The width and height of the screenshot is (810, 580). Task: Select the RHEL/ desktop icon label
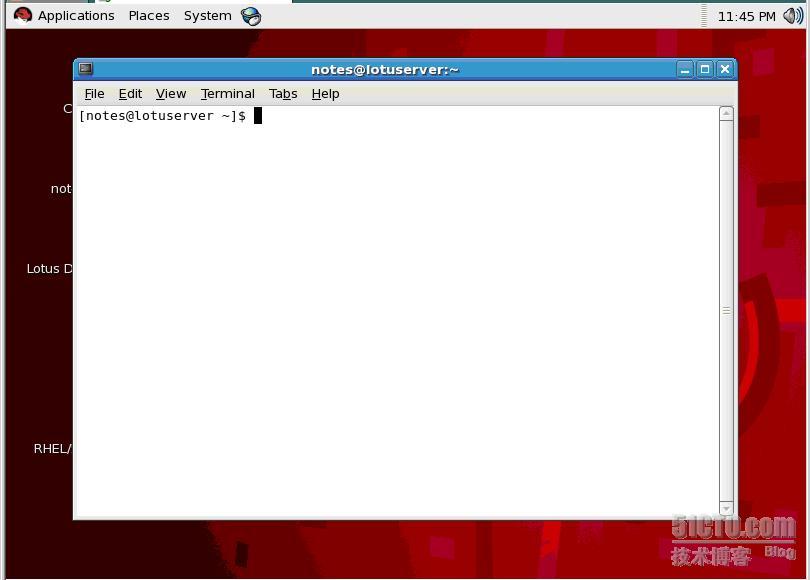pos(52,449)
